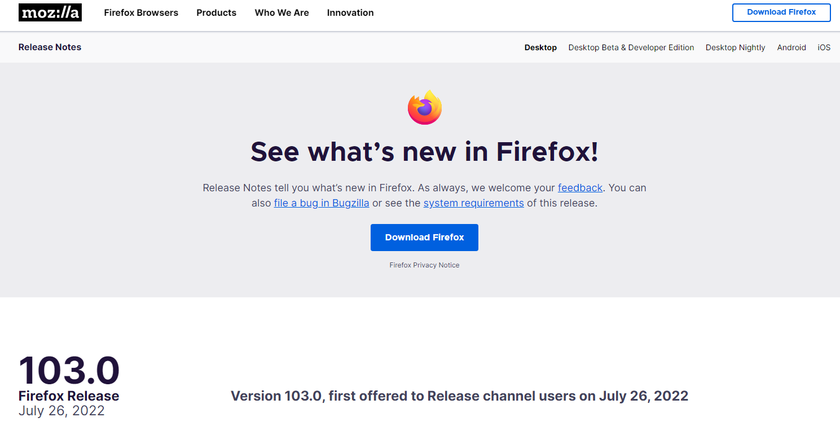The image size is (840, 426).
Task: Switch to the Desktop Nightly tab
Action: 735,47
